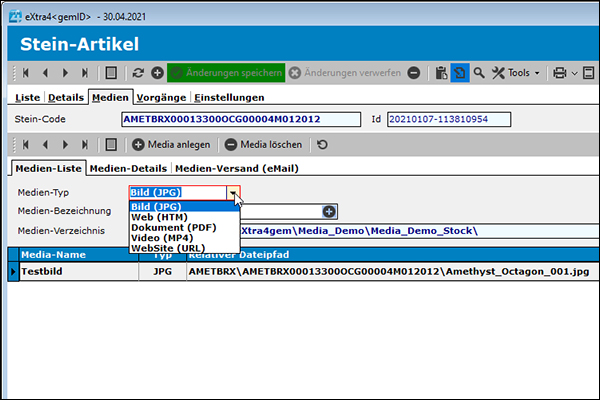This screenshot has width=600, height=400.
Task: Click the printer icon in toolbar
Action: pos(560,73)
